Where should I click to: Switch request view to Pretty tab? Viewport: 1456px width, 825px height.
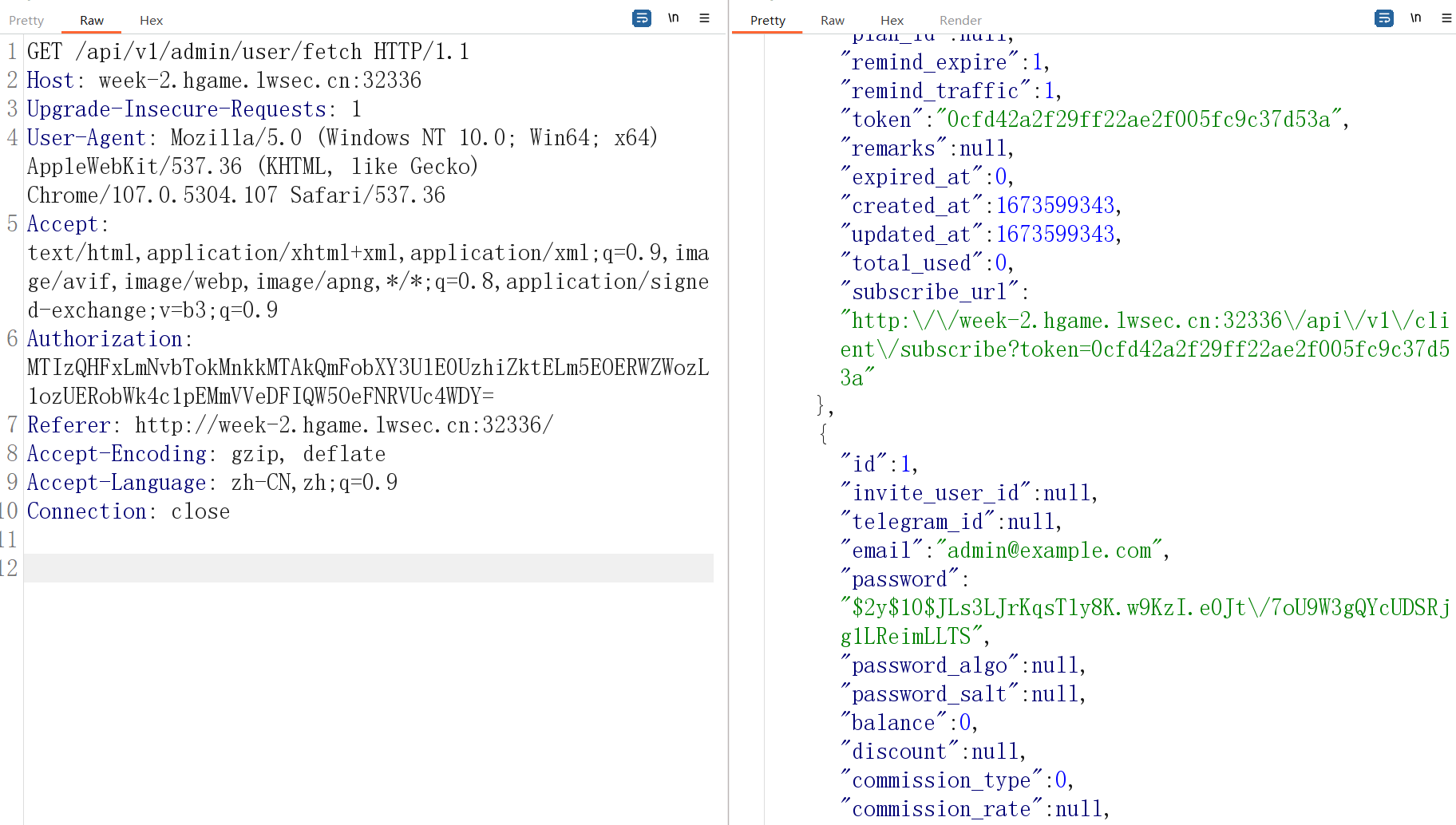click(26, 21)
